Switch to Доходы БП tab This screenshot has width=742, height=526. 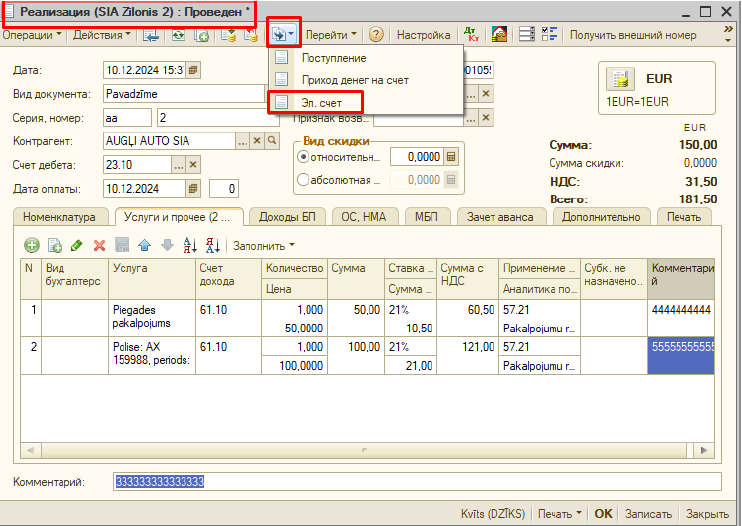pos(287,217)
